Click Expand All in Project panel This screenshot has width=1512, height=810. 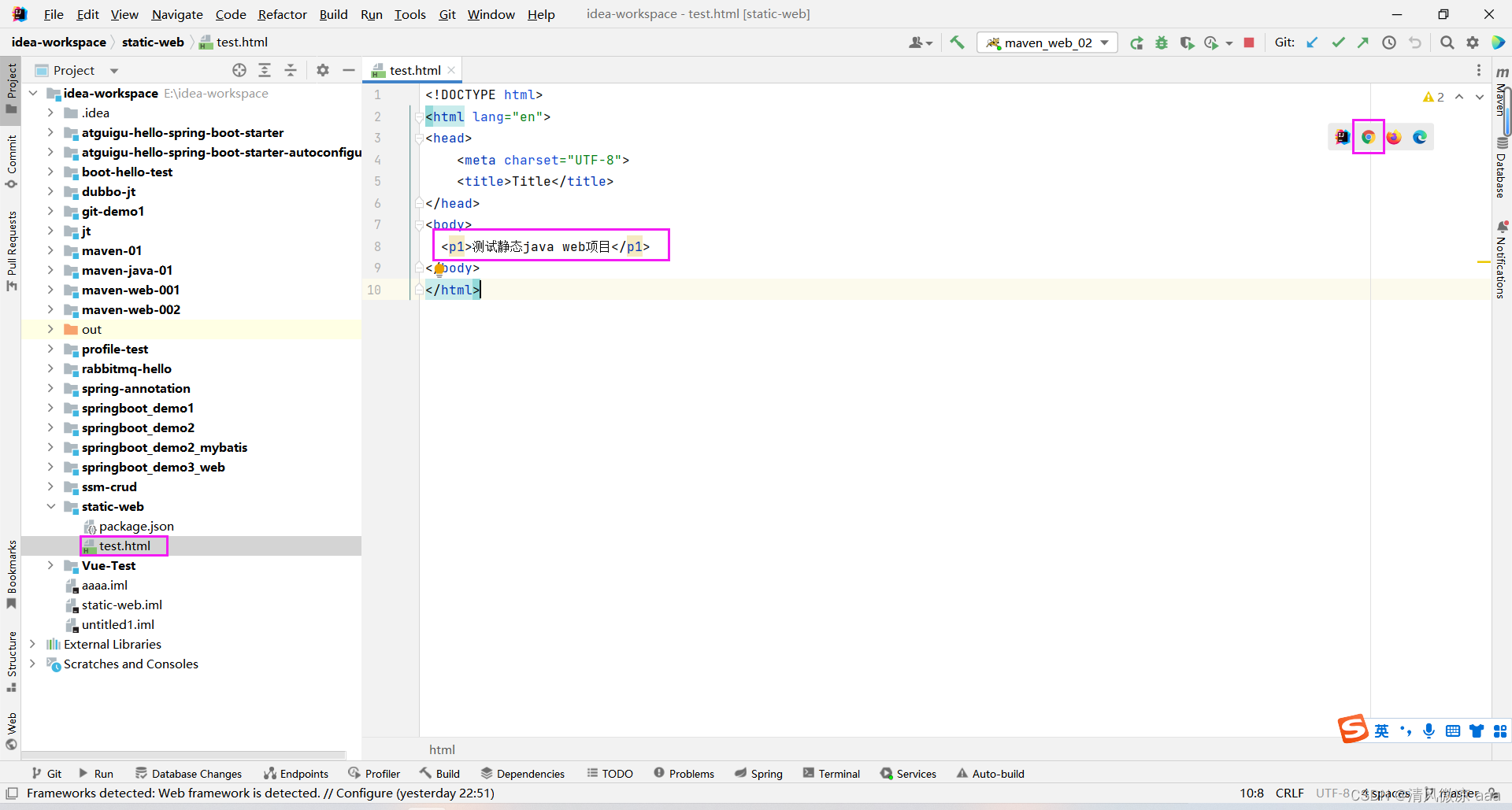pyautogui.click(x=265, y=70)
